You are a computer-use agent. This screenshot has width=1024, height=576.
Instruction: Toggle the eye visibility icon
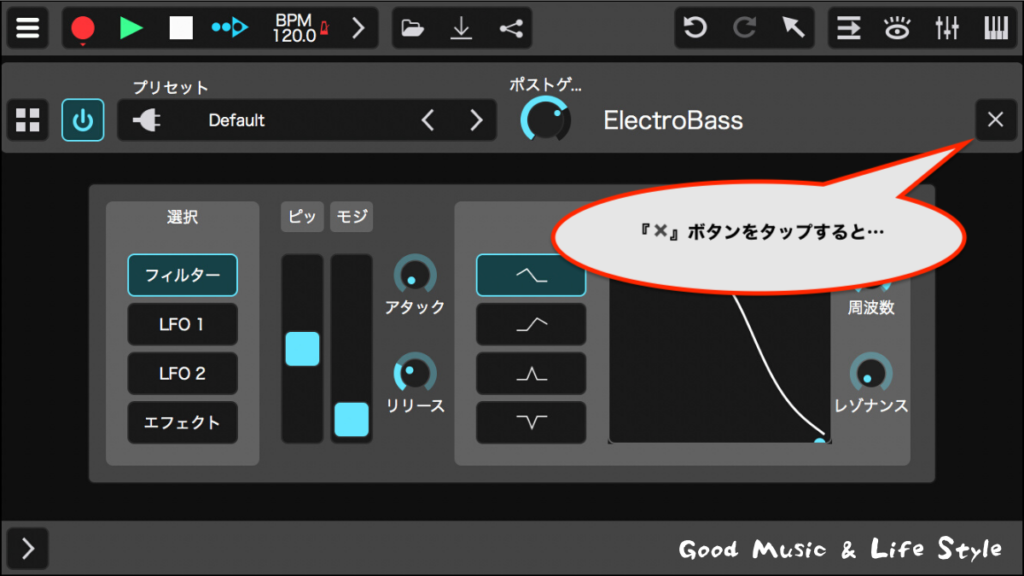tap(897, 28)
